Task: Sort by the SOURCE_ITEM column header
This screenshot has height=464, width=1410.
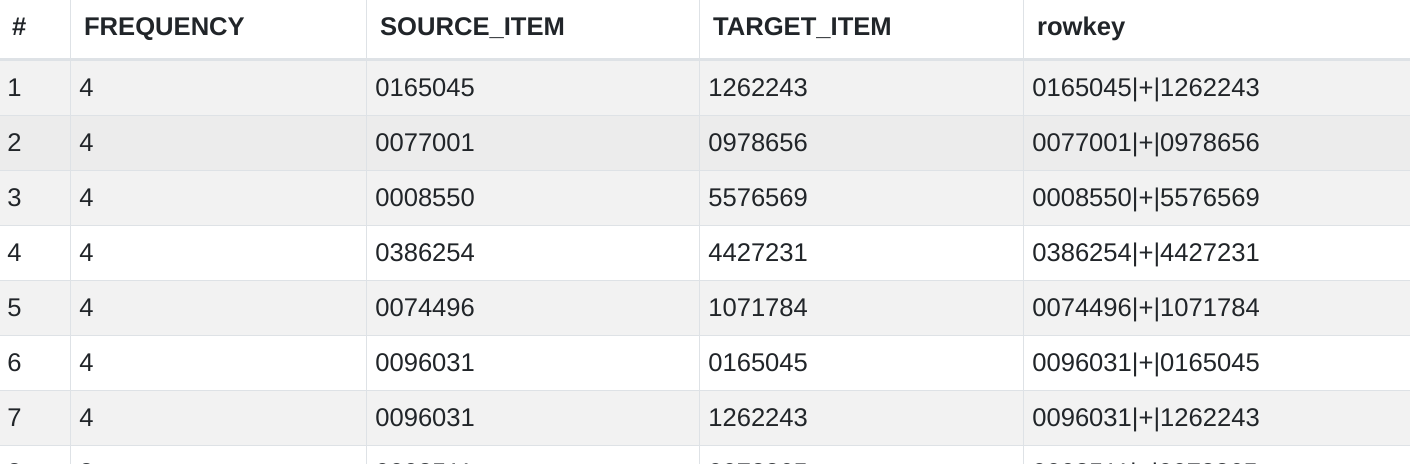Action: click(x=472, y=27)
